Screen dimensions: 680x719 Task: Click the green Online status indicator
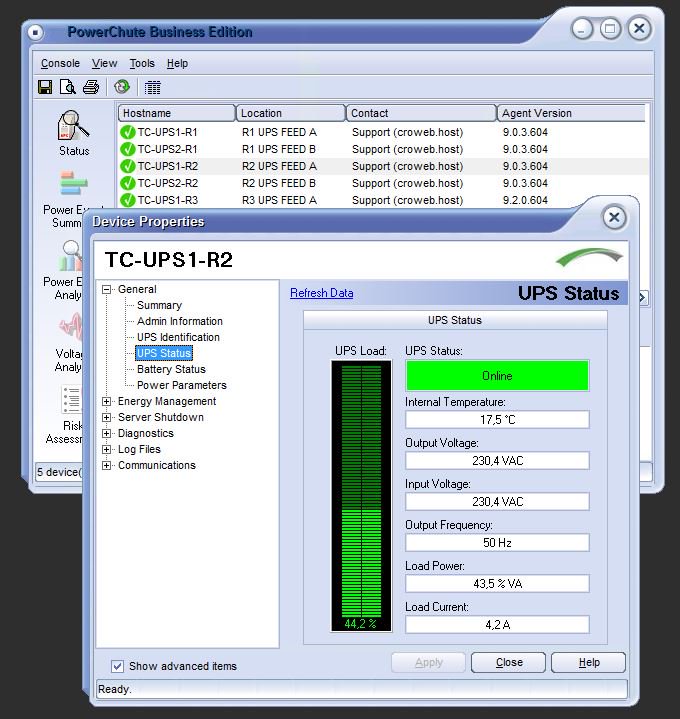click(x=497, y=376)
